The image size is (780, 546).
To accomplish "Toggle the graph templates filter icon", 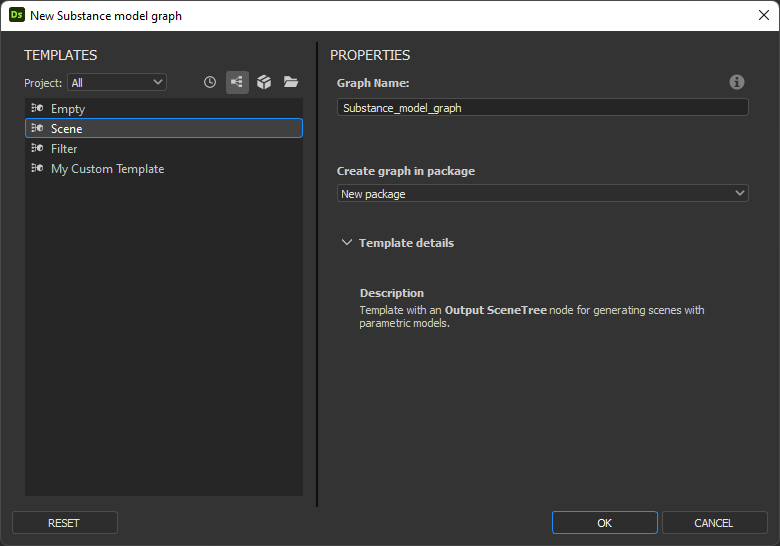I will [237, 83].
